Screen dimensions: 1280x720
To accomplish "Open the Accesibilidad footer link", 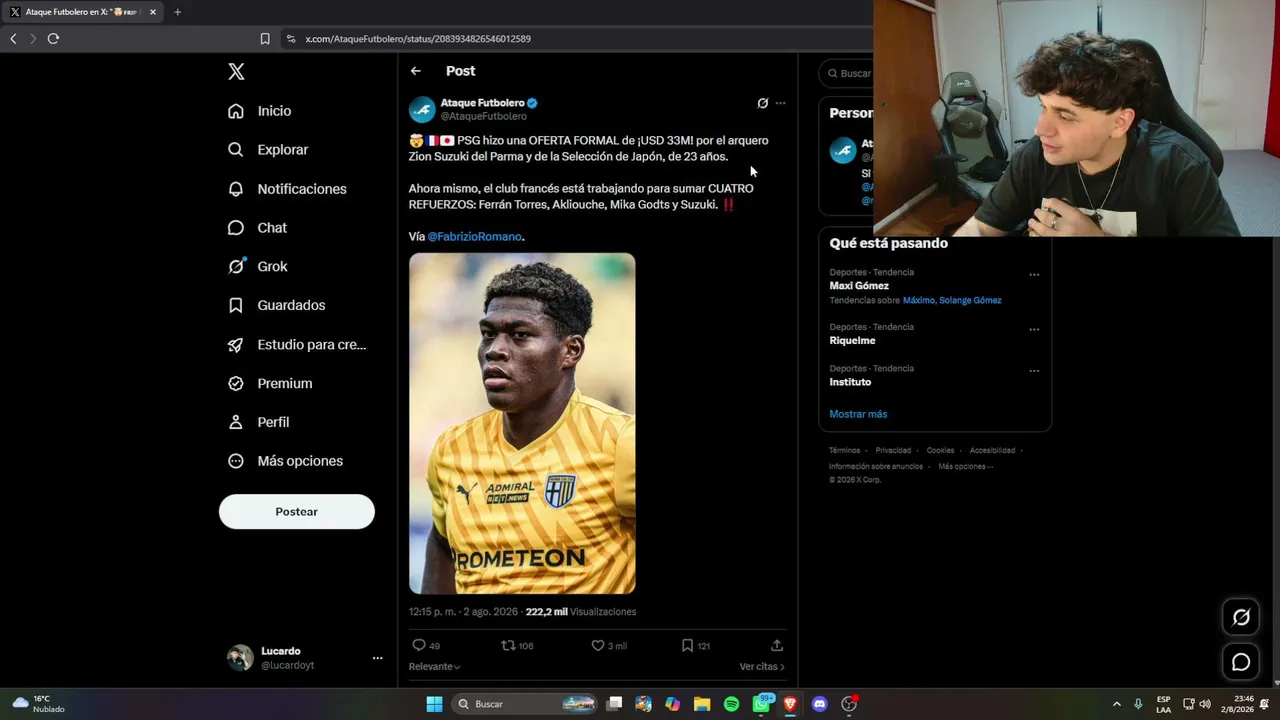I will 992,451.
